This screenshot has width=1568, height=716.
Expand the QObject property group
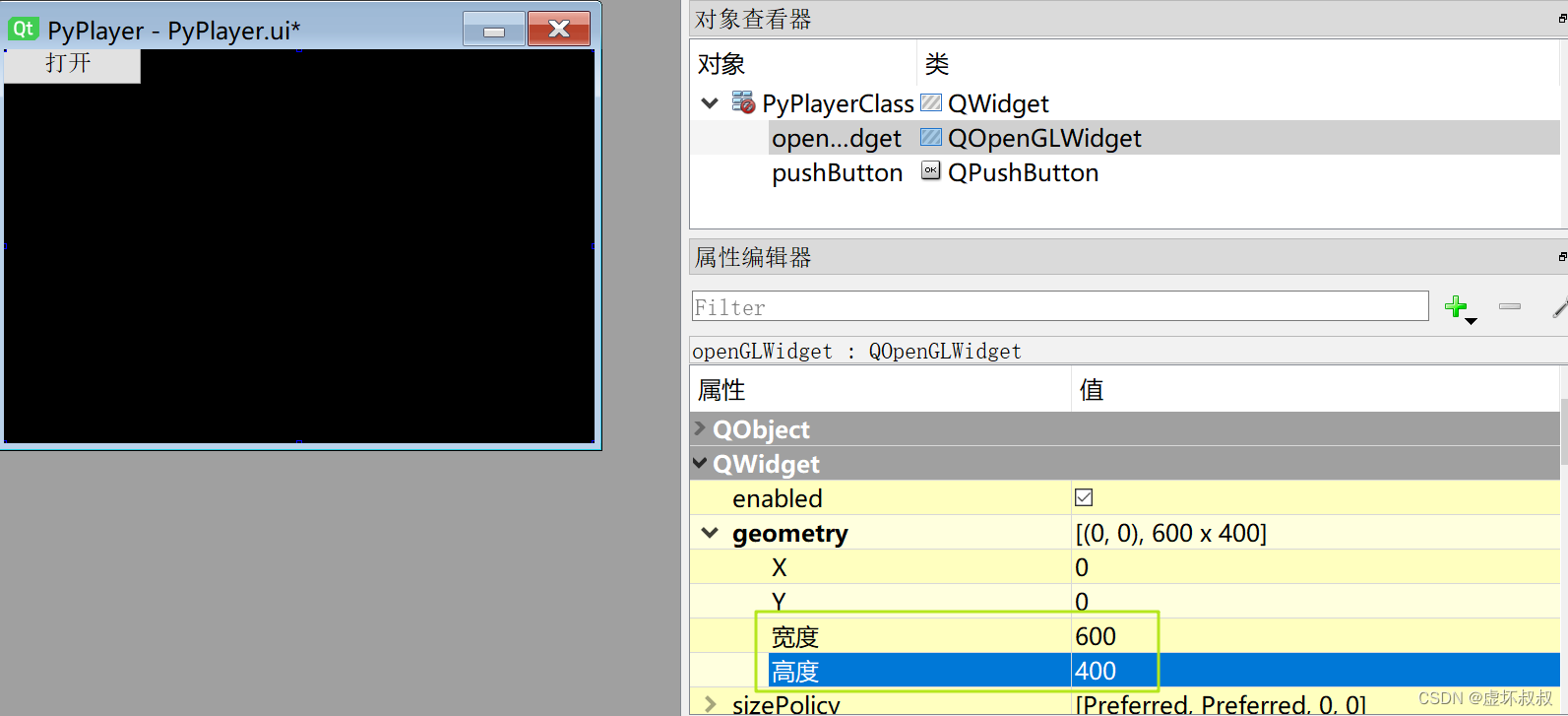[x=700, y=428]
